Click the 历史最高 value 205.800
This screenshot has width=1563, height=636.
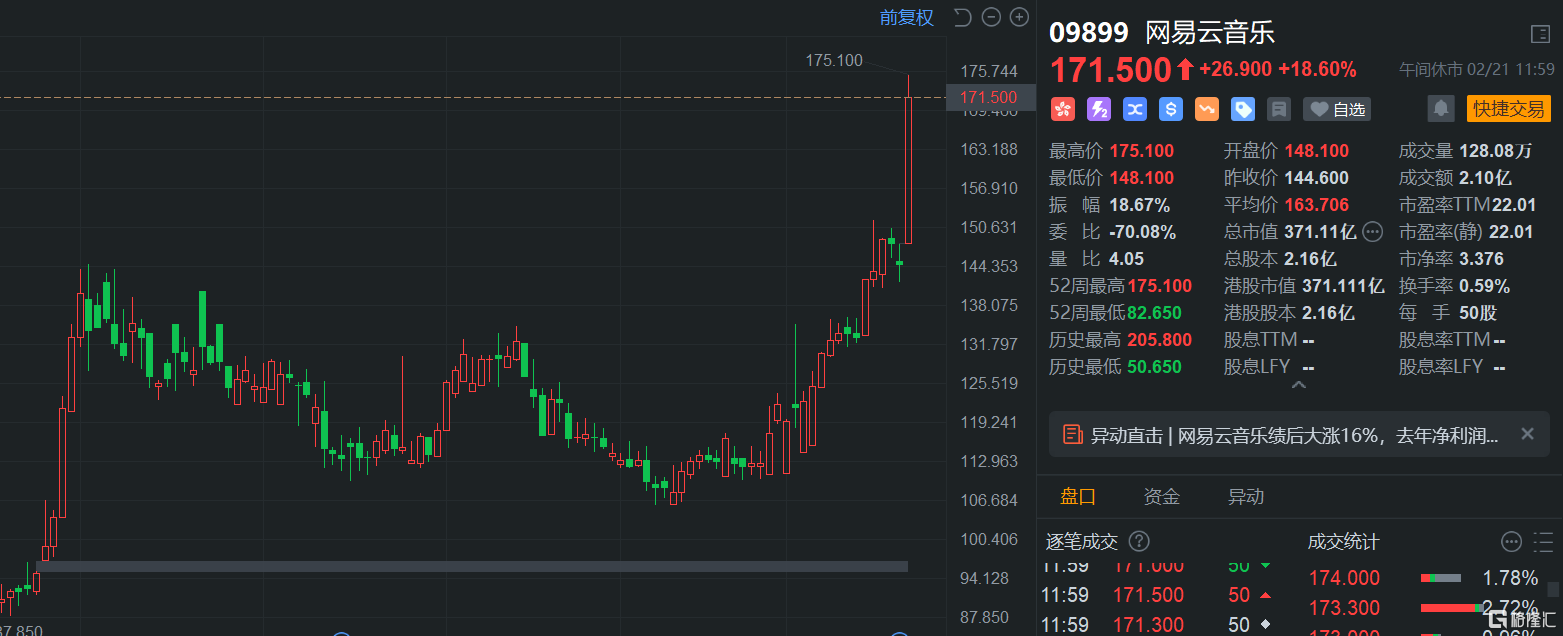click(x=1159, y=340)
